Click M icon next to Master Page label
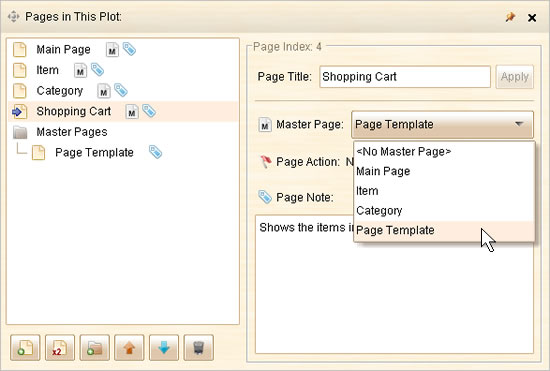Viewport: 550px width, 371px height. click(x=265, y=125)
